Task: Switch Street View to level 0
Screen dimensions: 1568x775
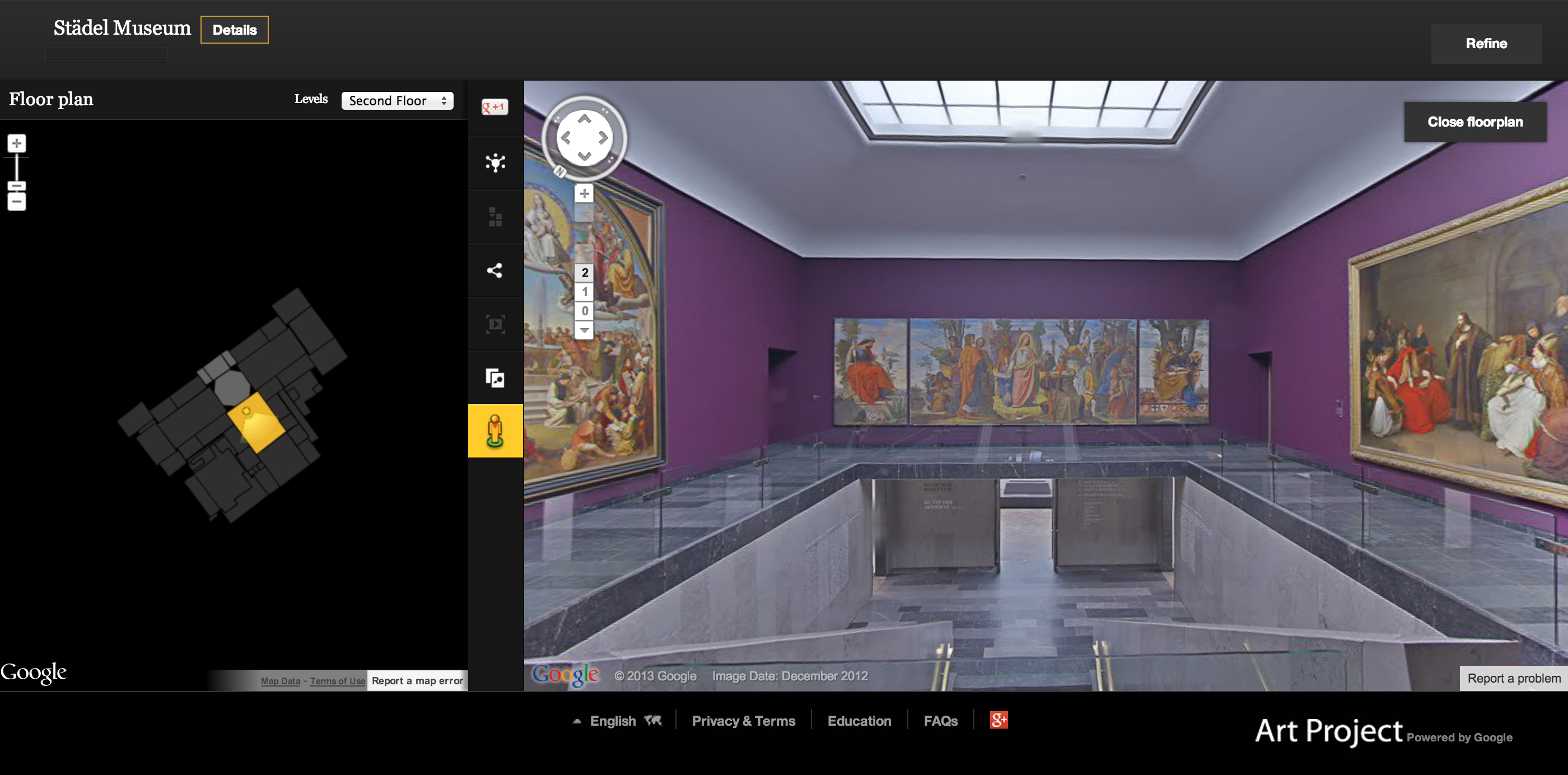Action: tap(584, 311)
